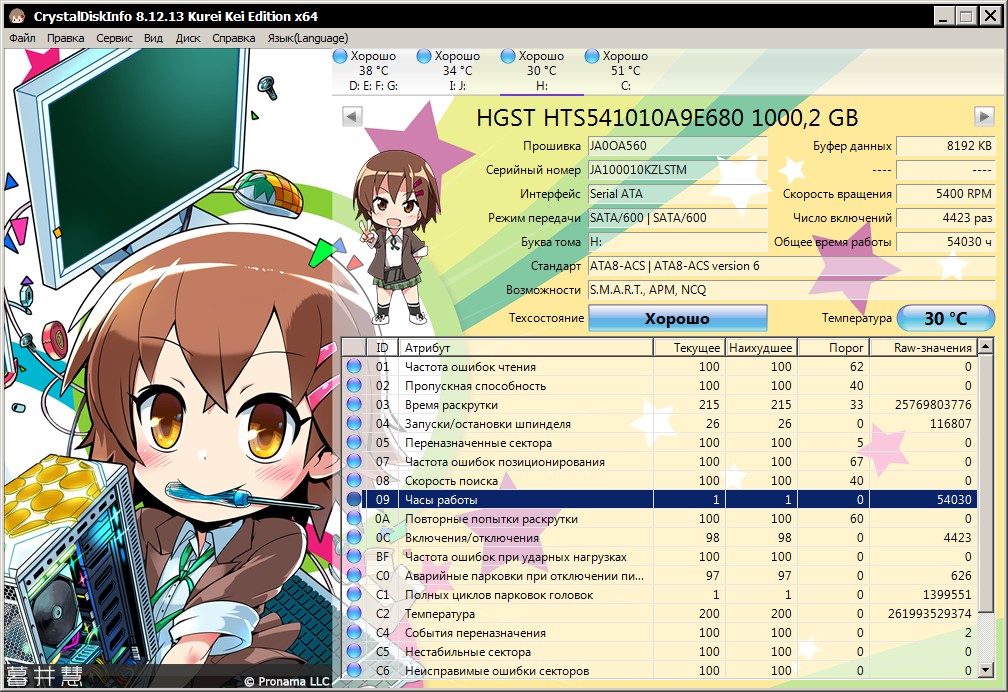Image resolution: width=1008 pixels, height=692 pixels.
Task: Click total hours 54030 ч field
Action: [946, 242]
